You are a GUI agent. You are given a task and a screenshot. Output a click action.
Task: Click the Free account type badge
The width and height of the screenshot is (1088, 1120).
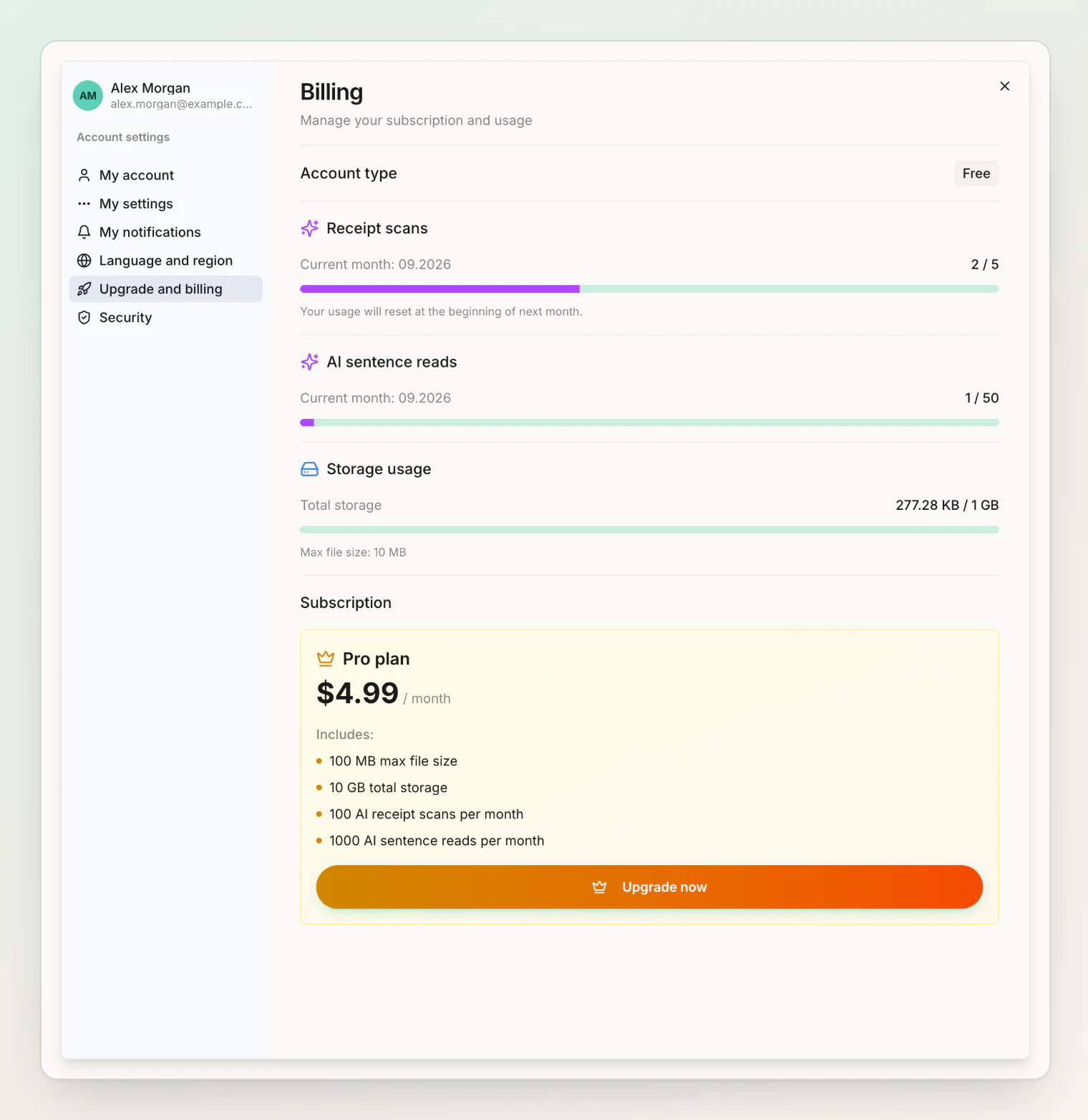(976, 173)
